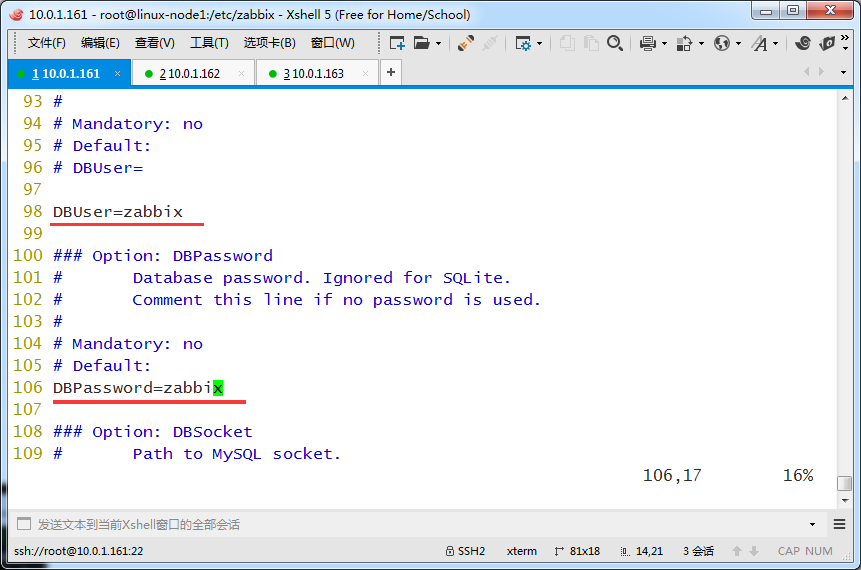Open the 查看(V) menu
This screenshot has height=570, width=861.
click(155, 43)
